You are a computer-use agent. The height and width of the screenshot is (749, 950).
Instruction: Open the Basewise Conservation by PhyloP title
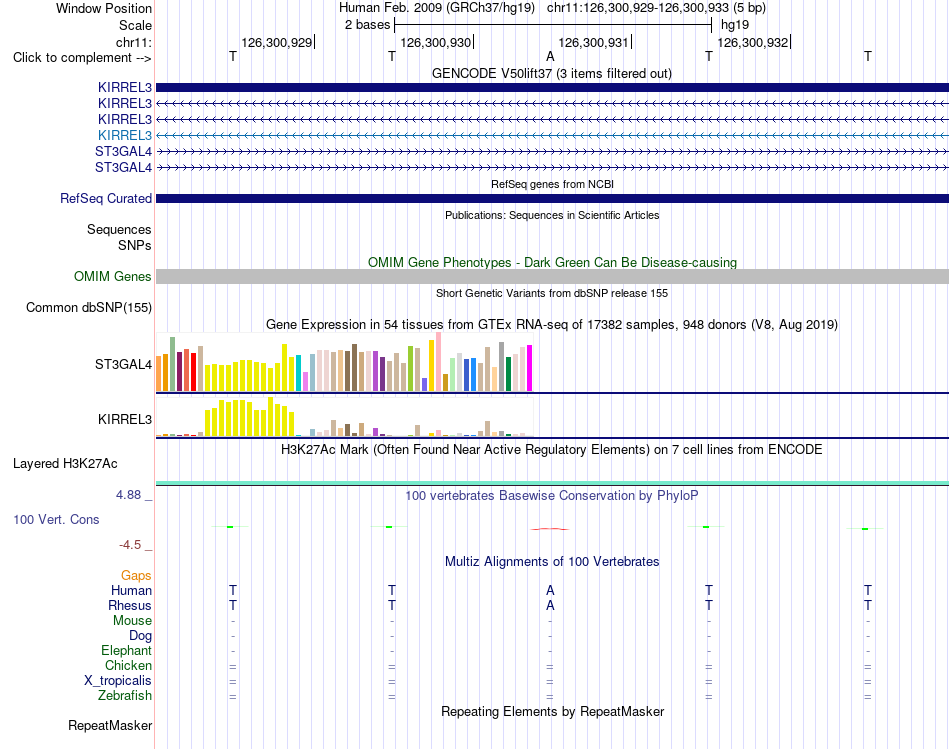552,496
